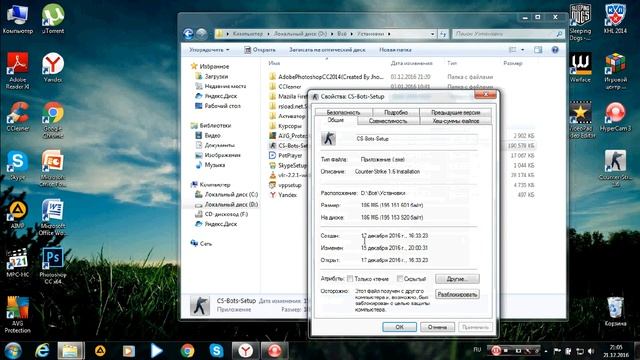The height and width of the screenshot is (360, 640).
Task: Open AVG Protection desktop icon
Action: click(x=18, y=315)
